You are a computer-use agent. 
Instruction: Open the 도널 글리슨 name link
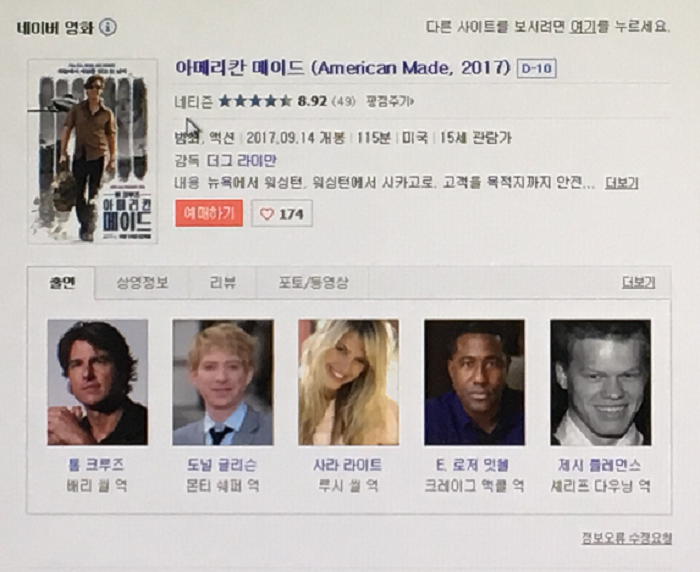(222, 465)
